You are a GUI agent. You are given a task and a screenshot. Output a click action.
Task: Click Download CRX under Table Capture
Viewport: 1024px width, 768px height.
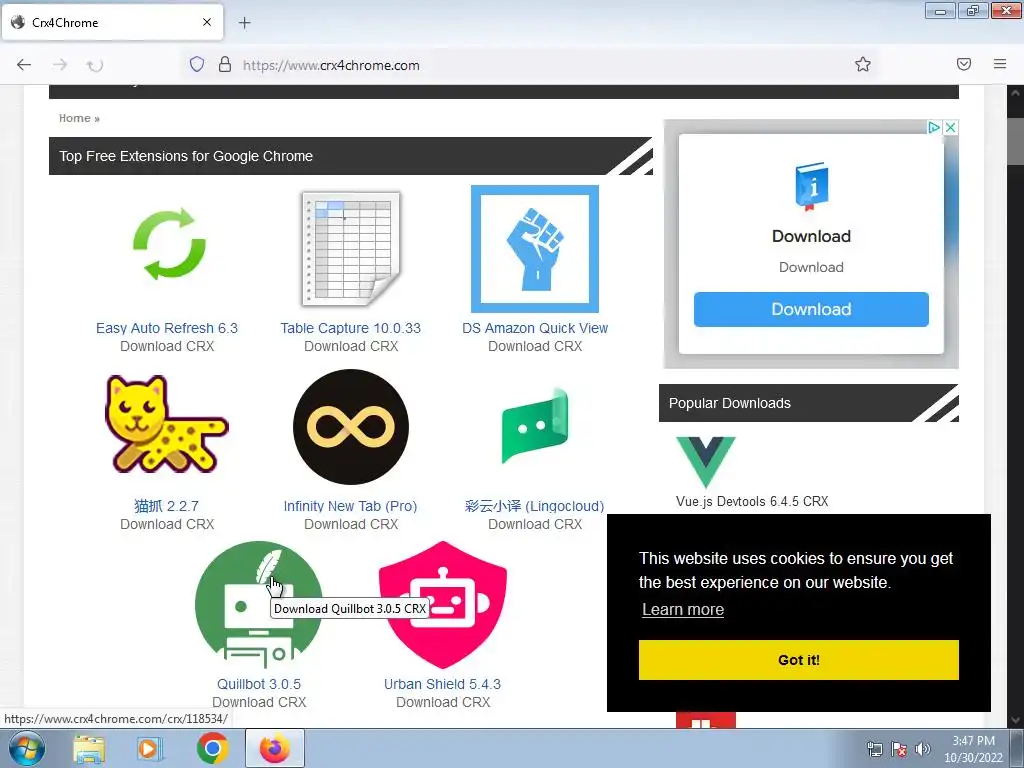coord(351,346)
